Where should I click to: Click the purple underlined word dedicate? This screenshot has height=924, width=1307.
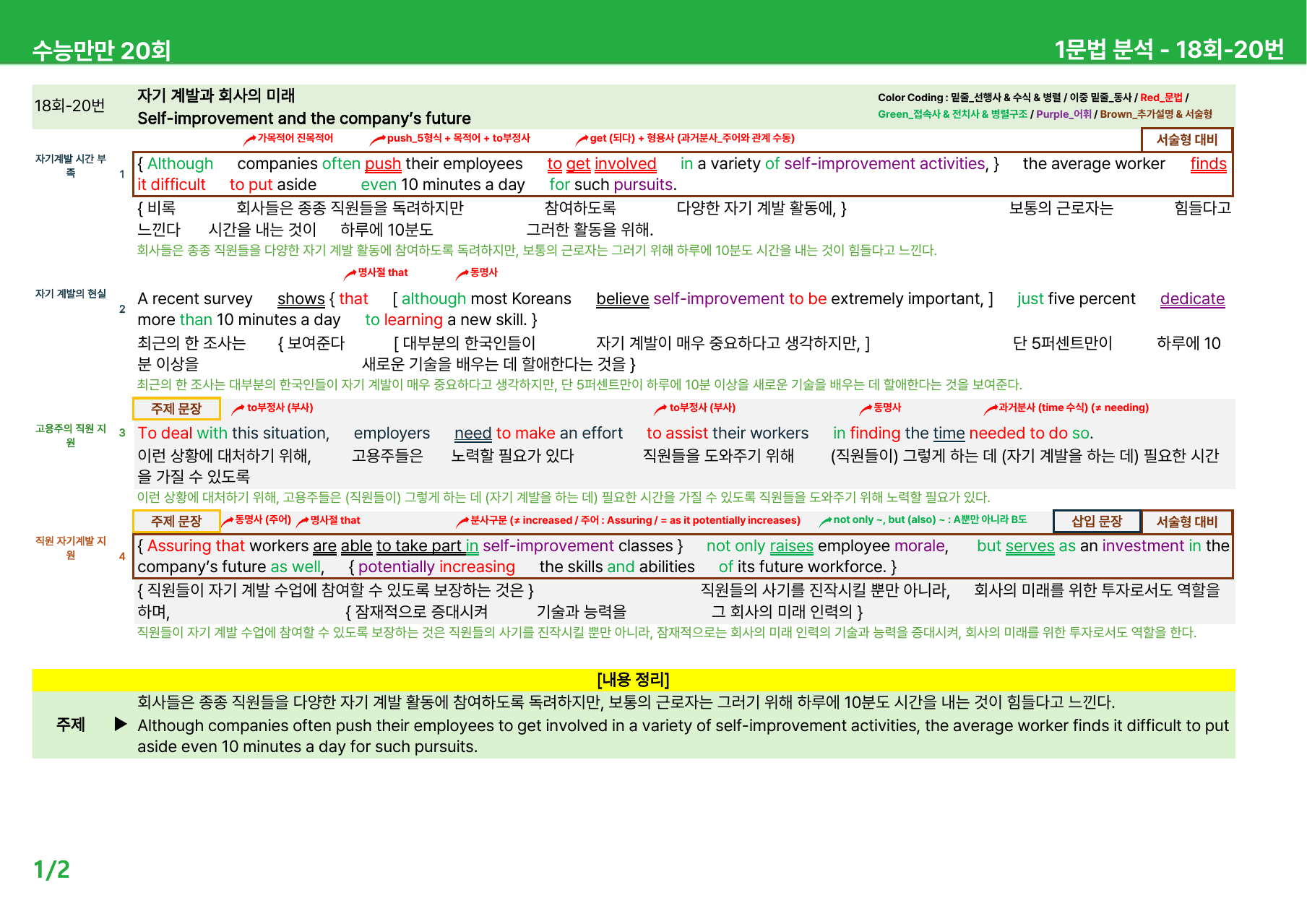point(1192,299)
